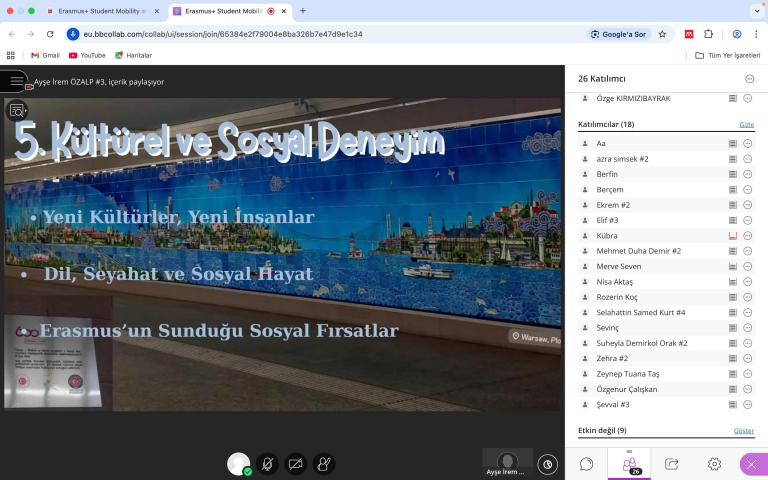Open attendee controls for Kübra
Screen dimensions: 768x480
(x=747, y=236)
